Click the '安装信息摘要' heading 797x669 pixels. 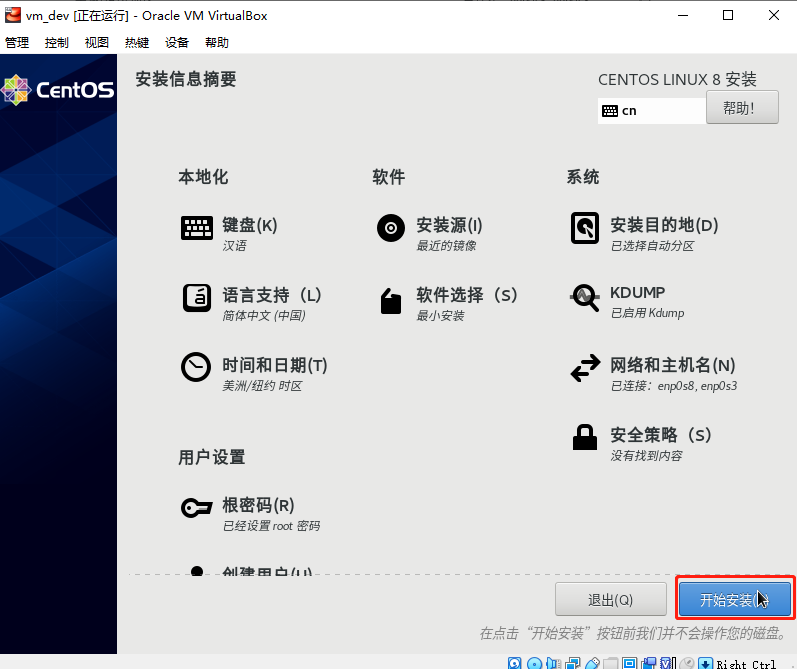click(x=186, y=79)
